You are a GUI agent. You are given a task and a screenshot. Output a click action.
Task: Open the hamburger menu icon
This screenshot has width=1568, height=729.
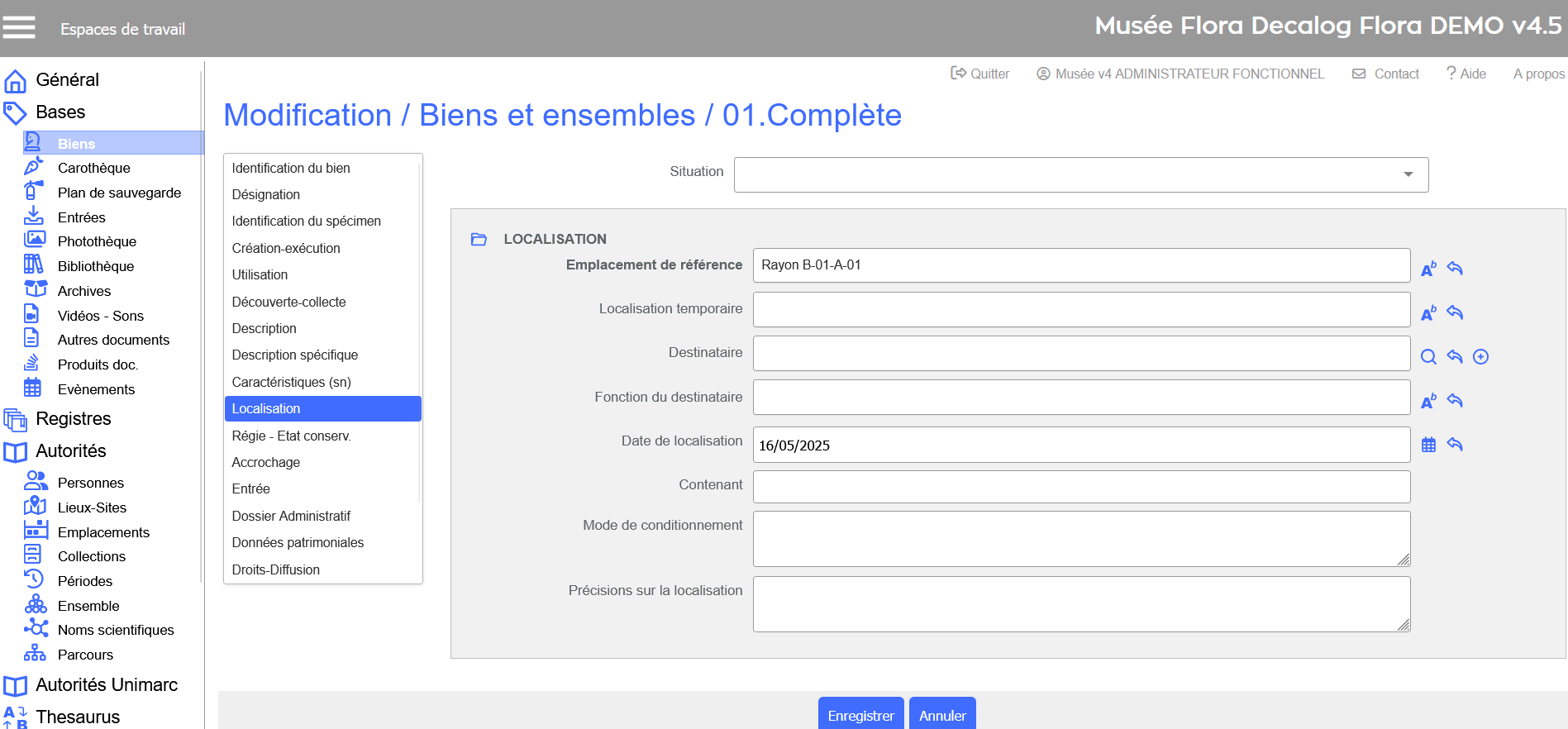(x=19, y=27)
